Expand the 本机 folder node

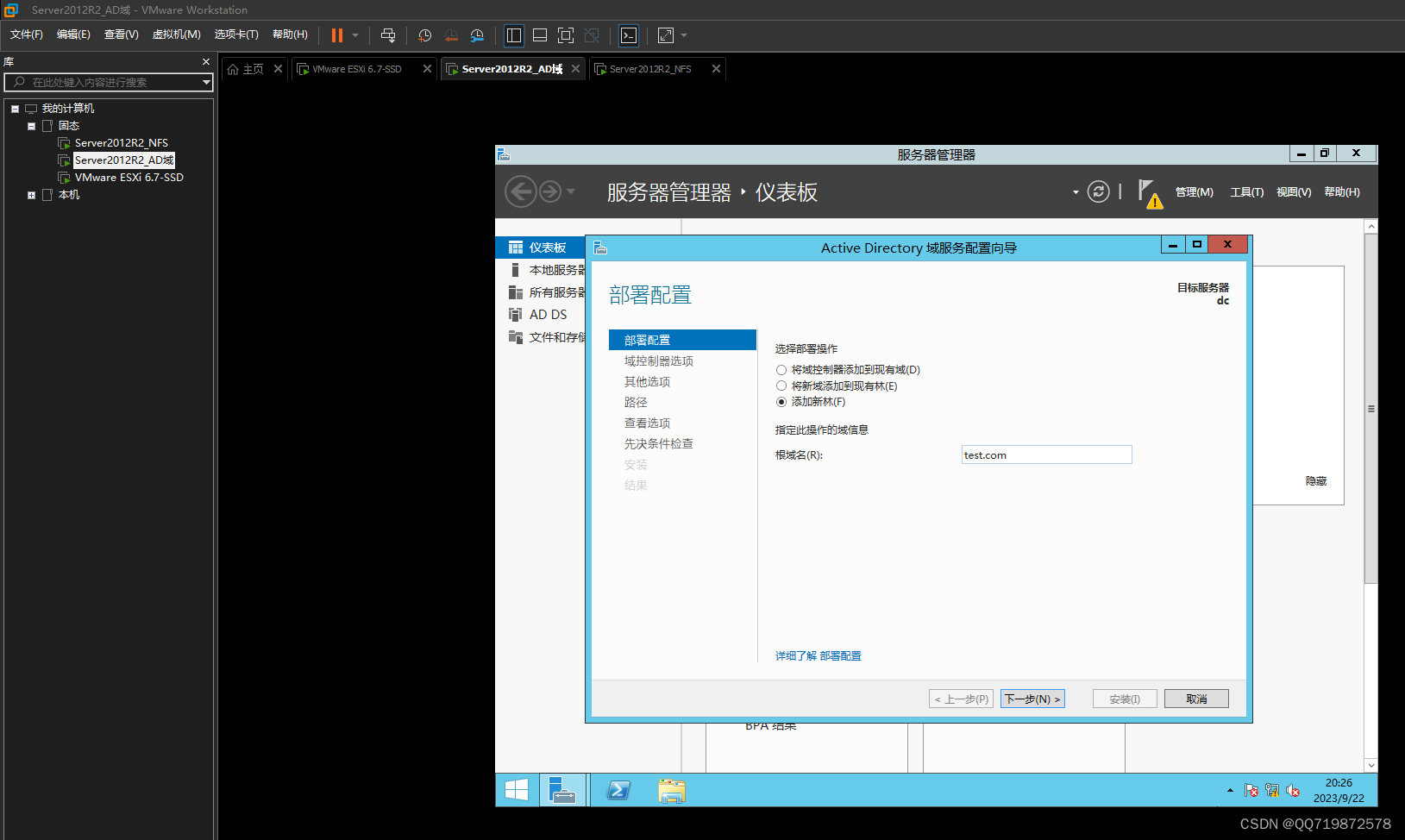coord(31,195)
